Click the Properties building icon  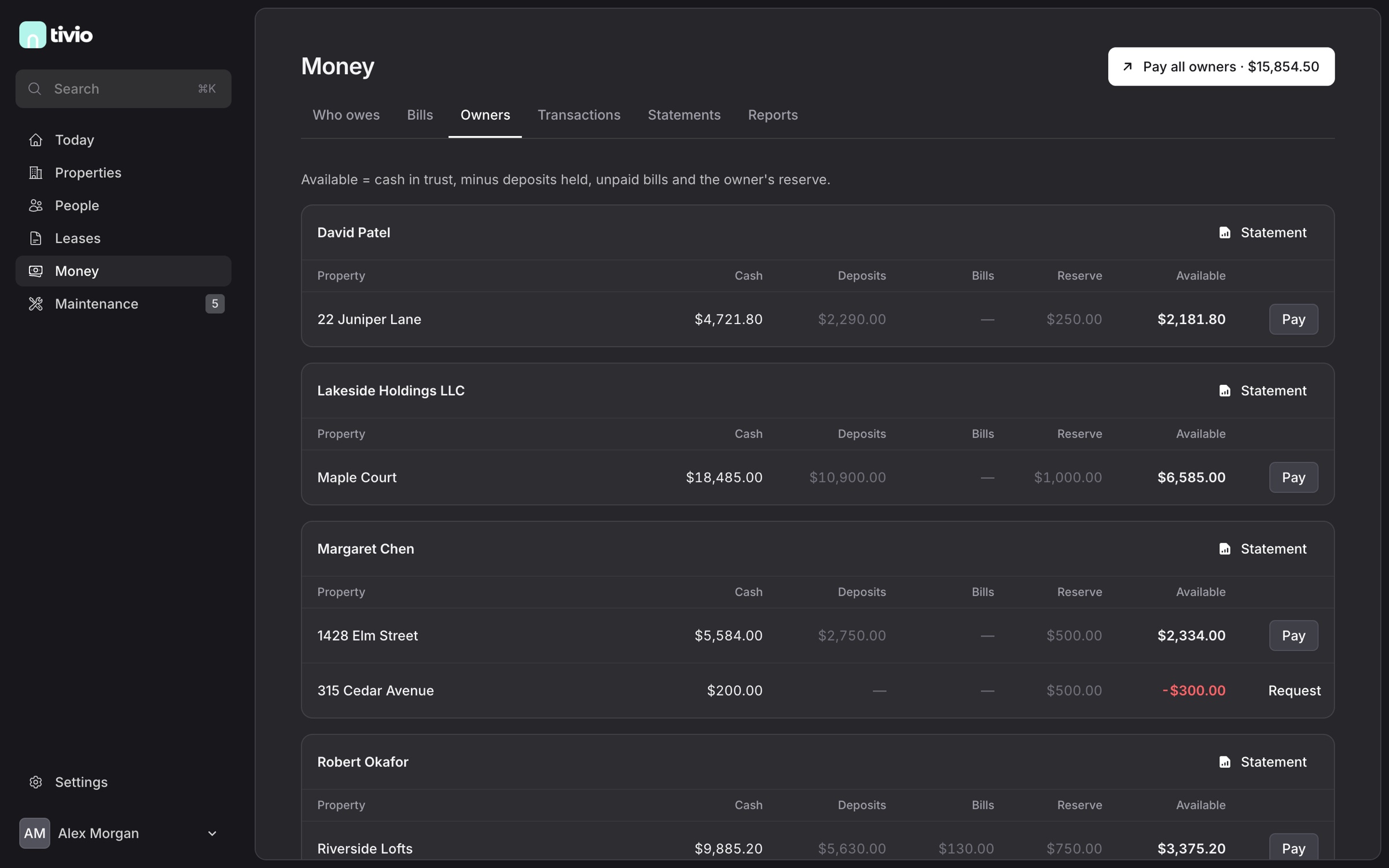36,172
